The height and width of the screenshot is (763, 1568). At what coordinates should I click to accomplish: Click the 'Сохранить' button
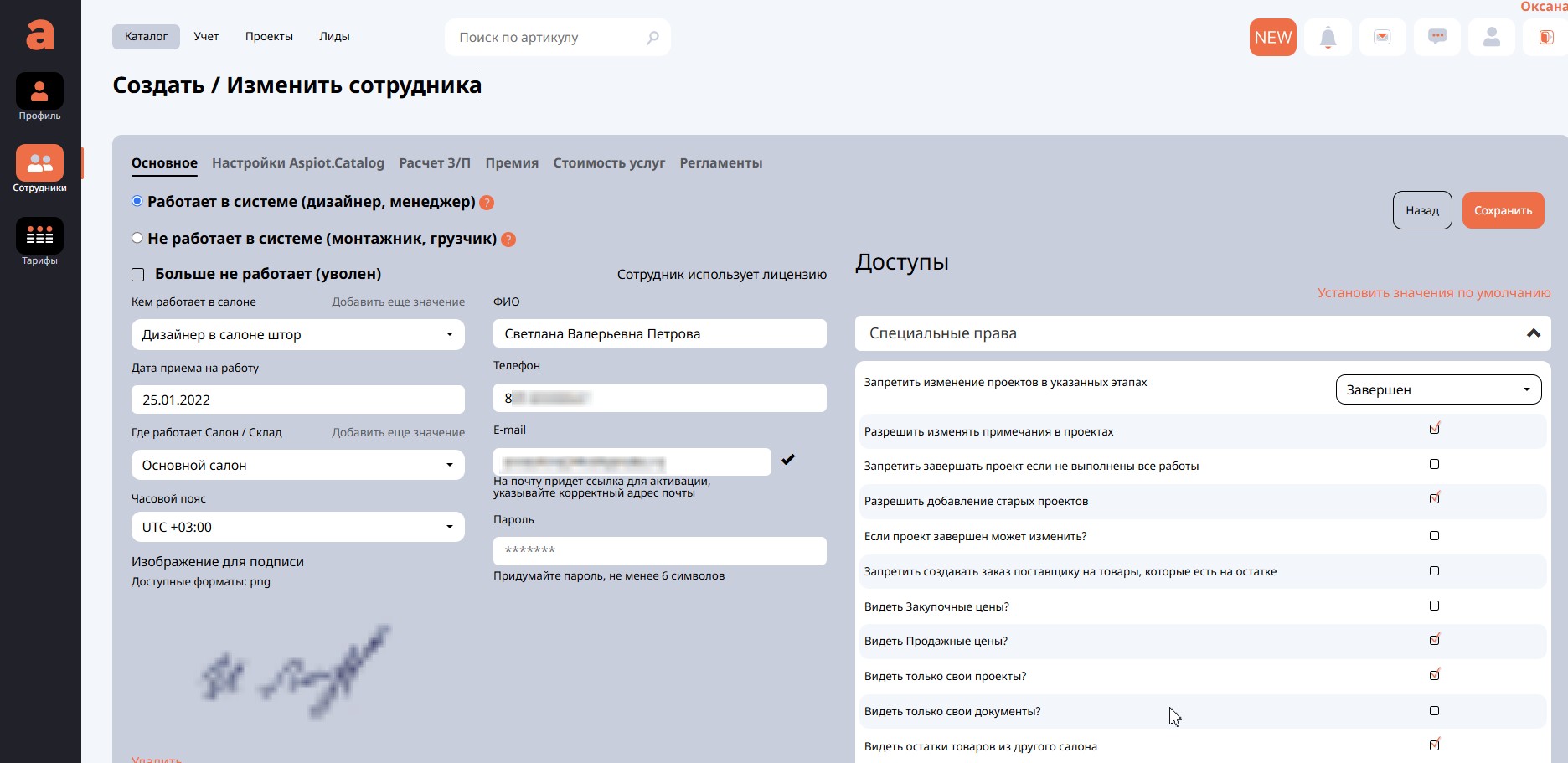[1503, 210]
